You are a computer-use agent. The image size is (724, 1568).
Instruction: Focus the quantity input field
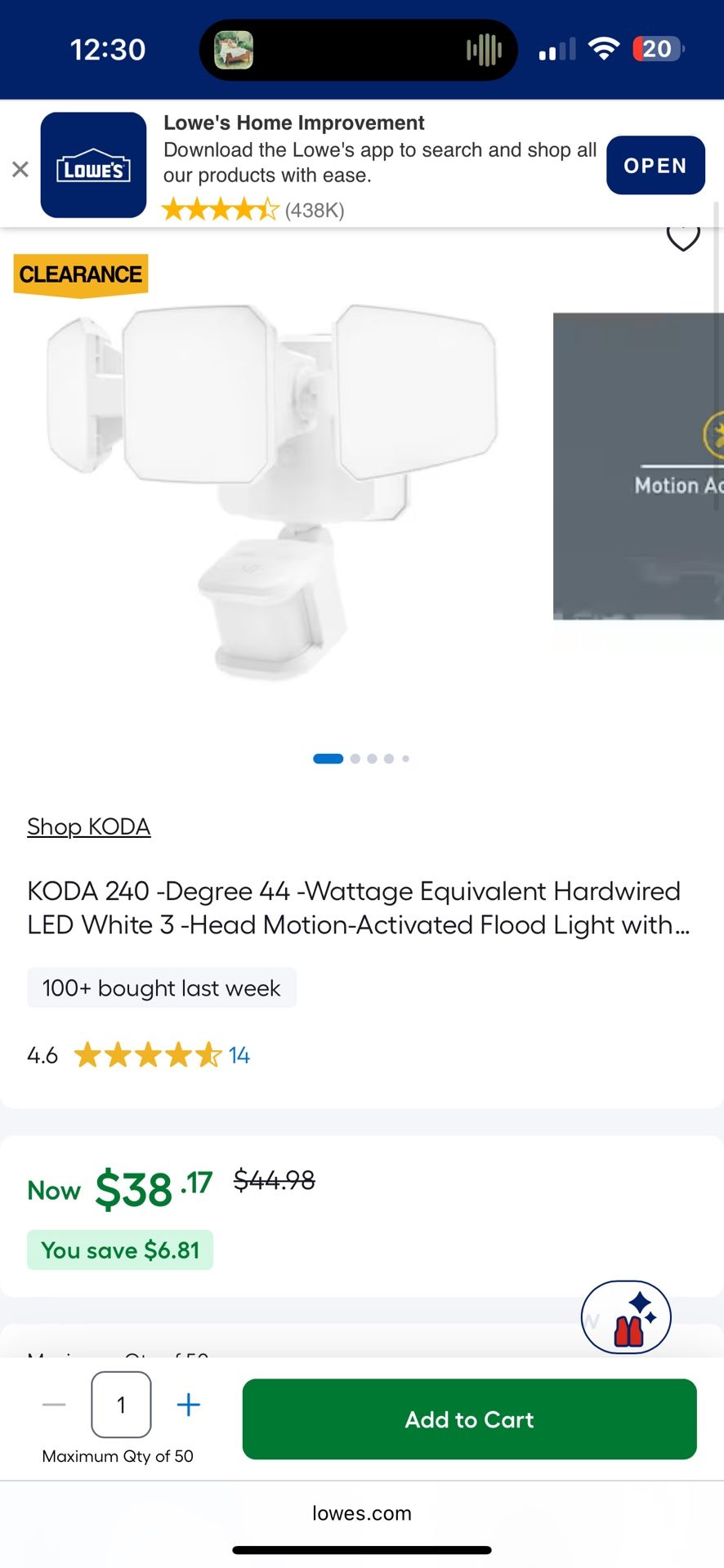coord(121,1405)
